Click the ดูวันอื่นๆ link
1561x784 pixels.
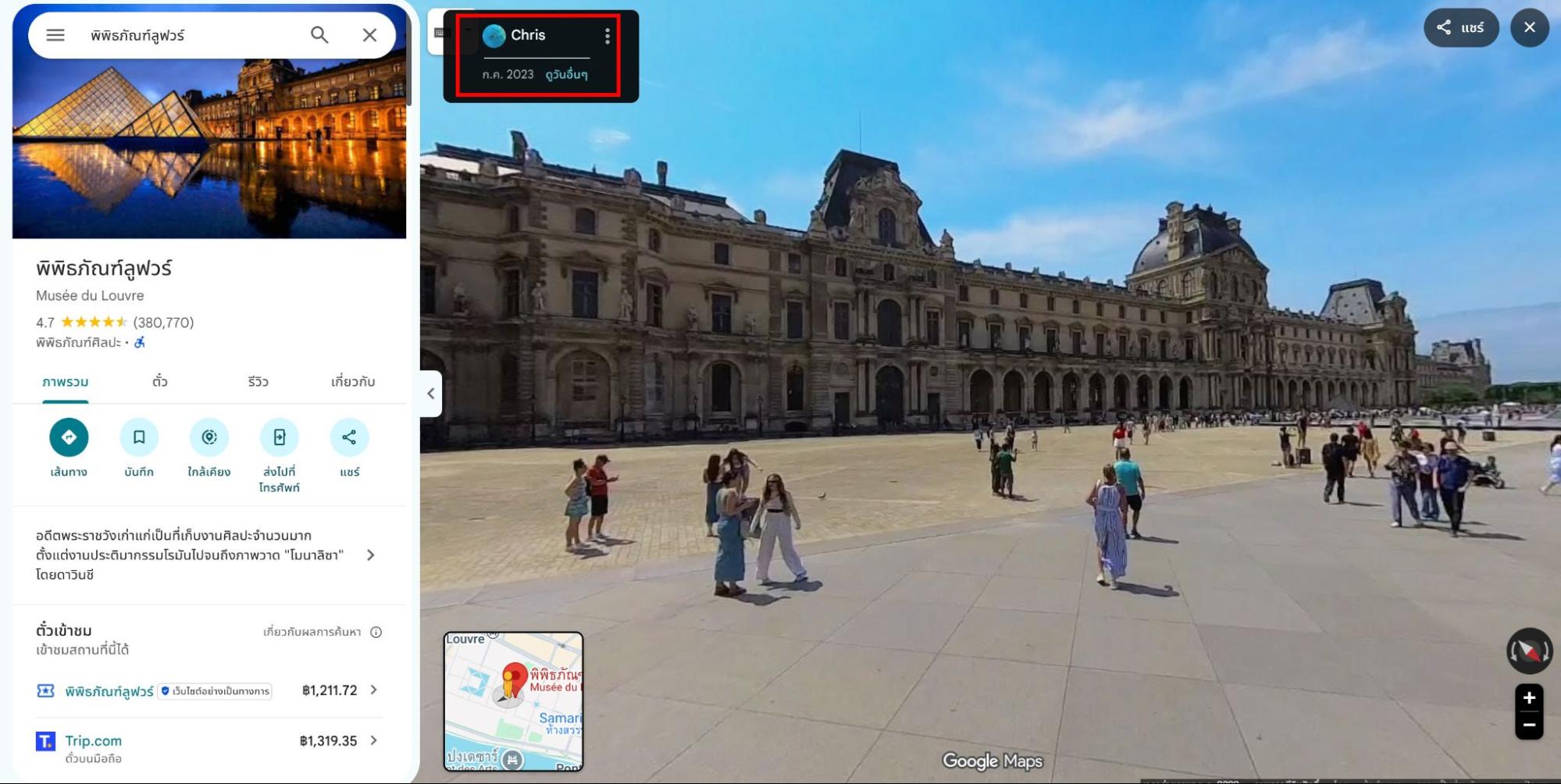coord(566,74)
